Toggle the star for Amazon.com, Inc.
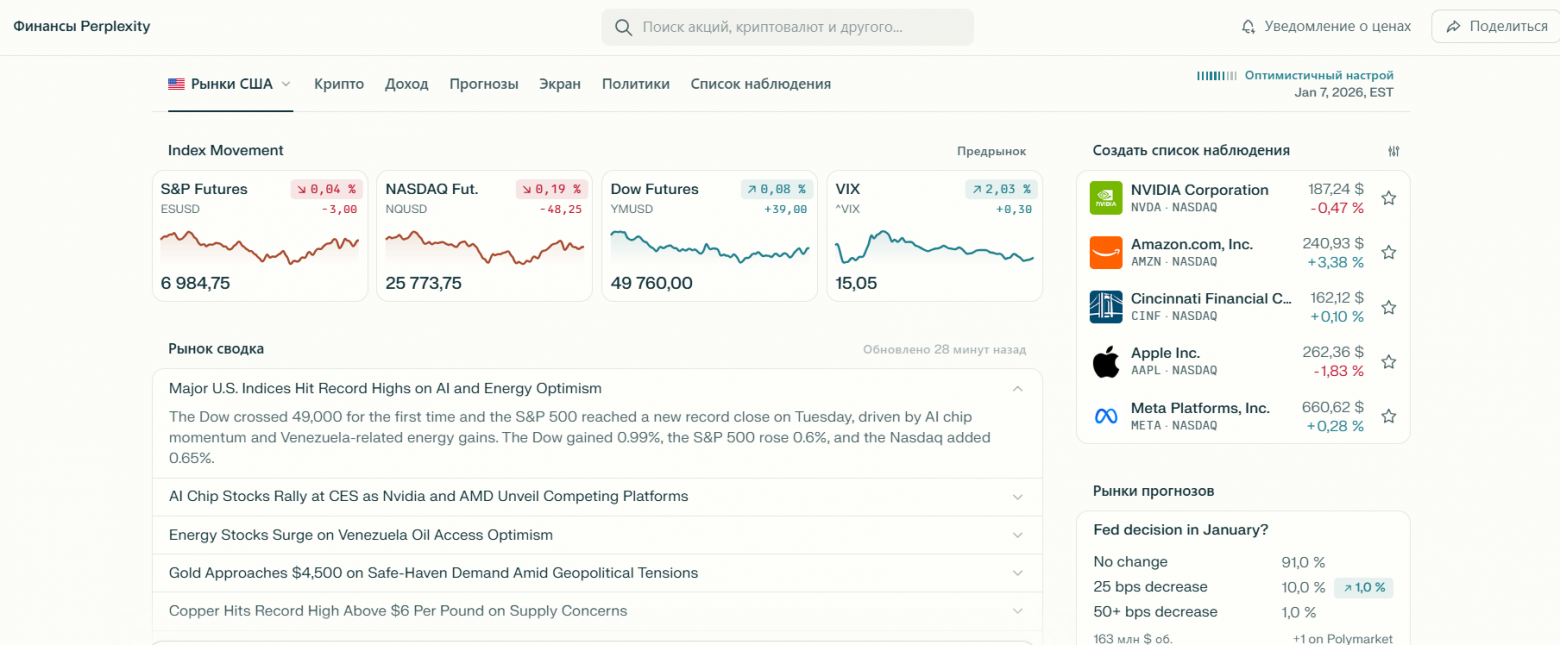1560x645 pixels. click(1388, 252)
